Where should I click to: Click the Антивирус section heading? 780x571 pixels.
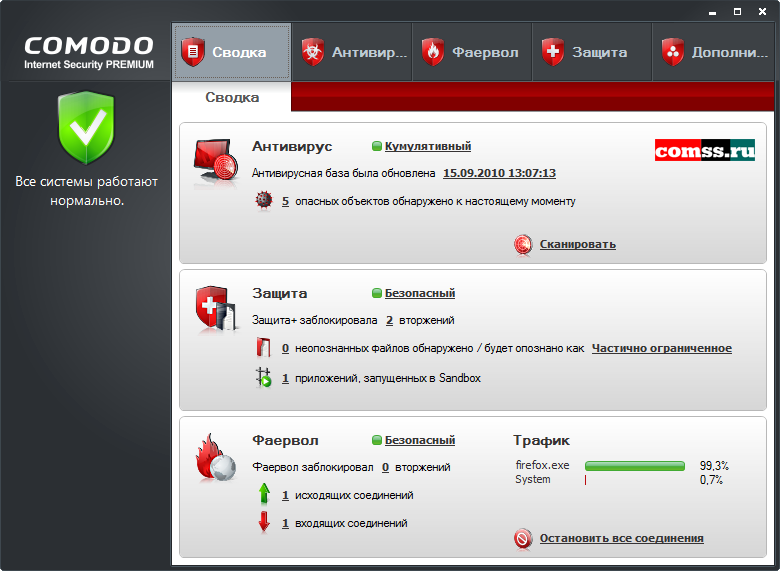(292, 146)
